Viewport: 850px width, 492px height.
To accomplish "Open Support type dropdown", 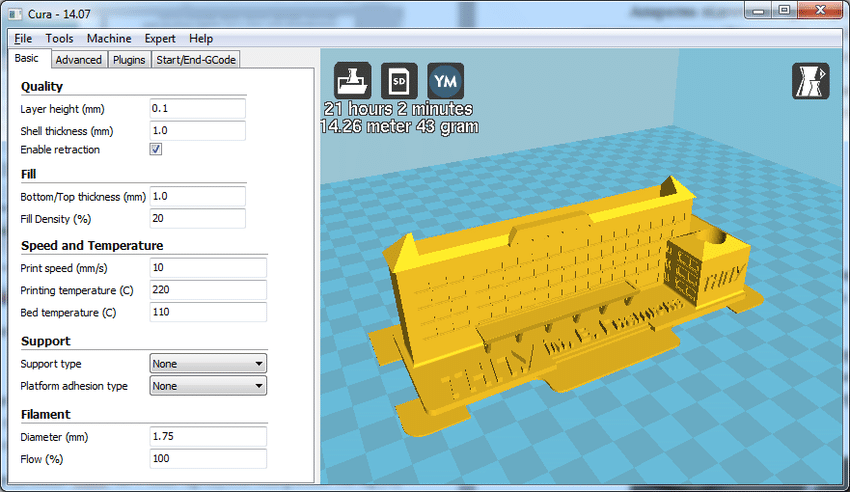I will point(208,364).
